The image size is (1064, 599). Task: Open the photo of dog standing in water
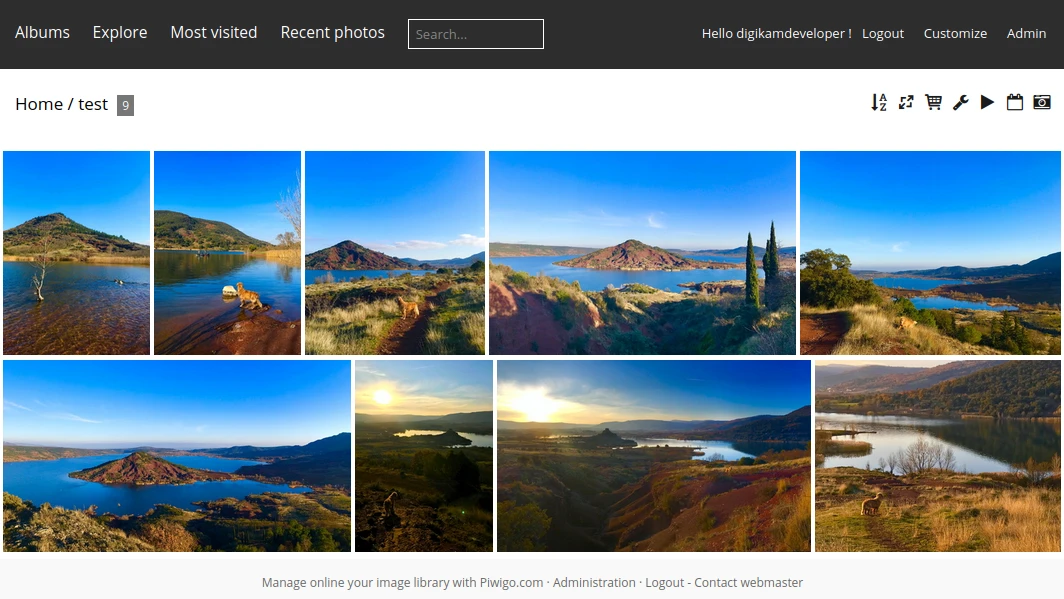pyautogui.click(x=227, y=253)
